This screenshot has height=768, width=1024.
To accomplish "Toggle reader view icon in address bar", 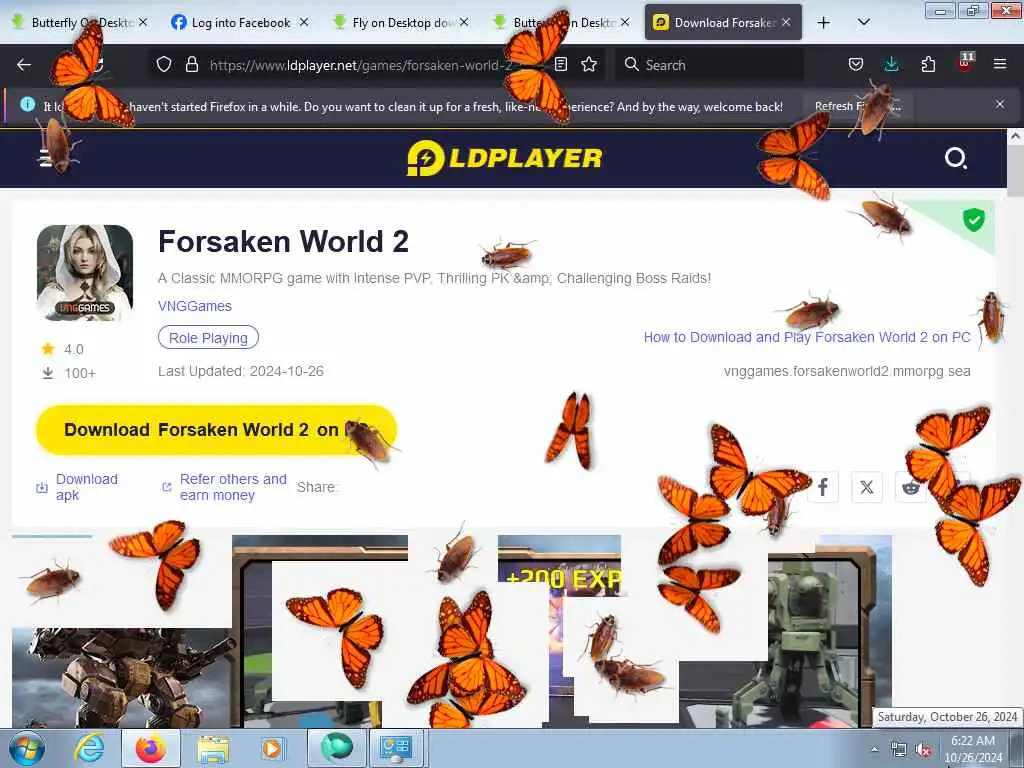I will tap(560, 64).
